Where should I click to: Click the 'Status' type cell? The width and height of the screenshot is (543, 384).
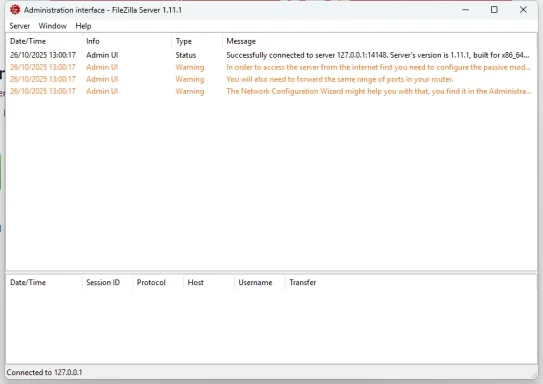(x=186, y=55)
